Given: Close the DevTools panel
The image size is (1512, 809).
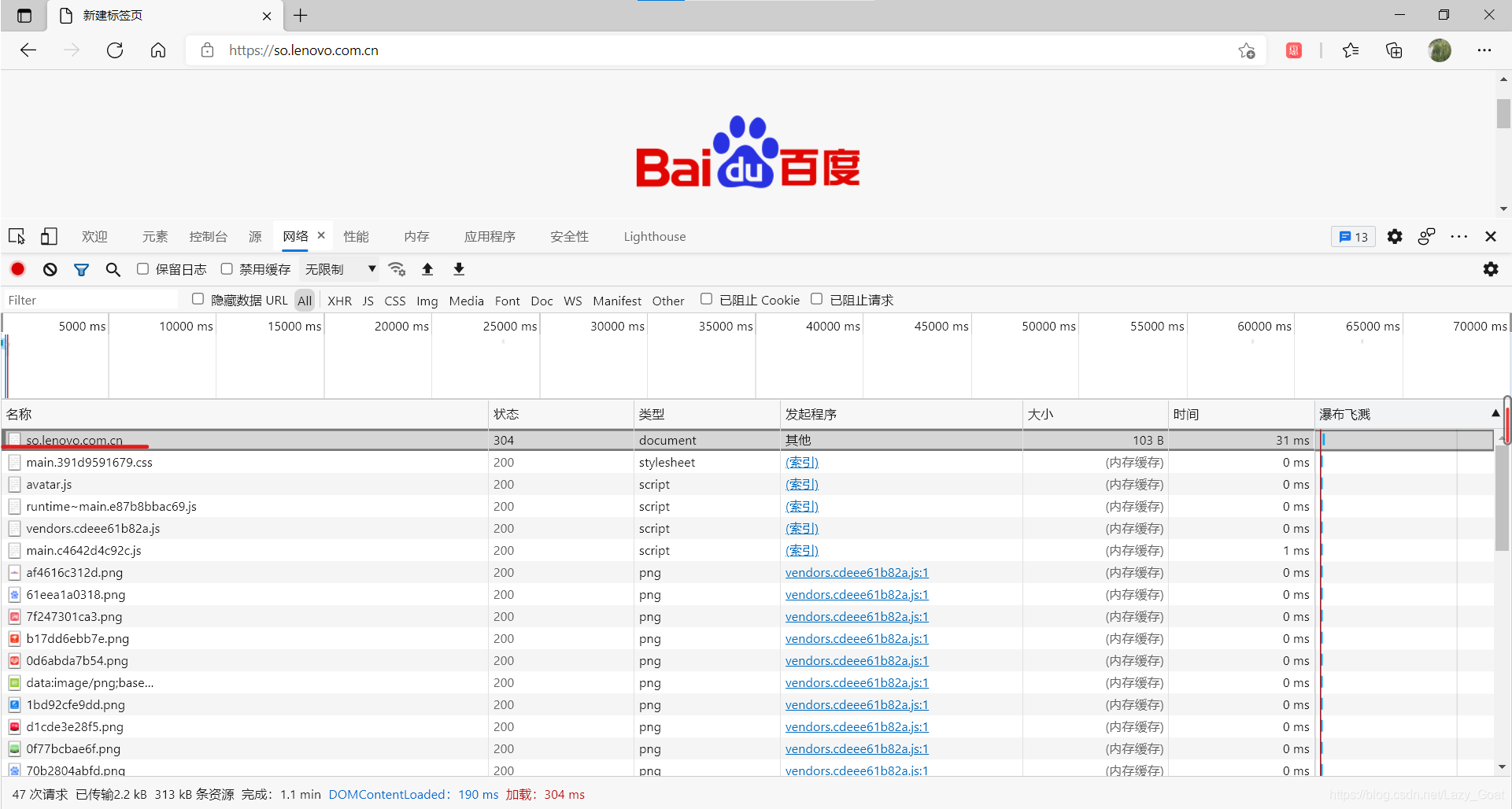Looking at the screenshot, I should (1491, 236).
